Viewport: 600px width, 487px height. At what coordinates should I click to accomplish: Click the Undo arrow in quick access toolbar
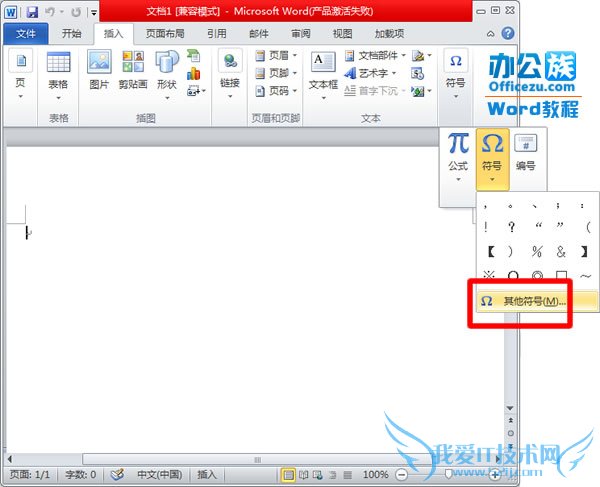(50, 12)
